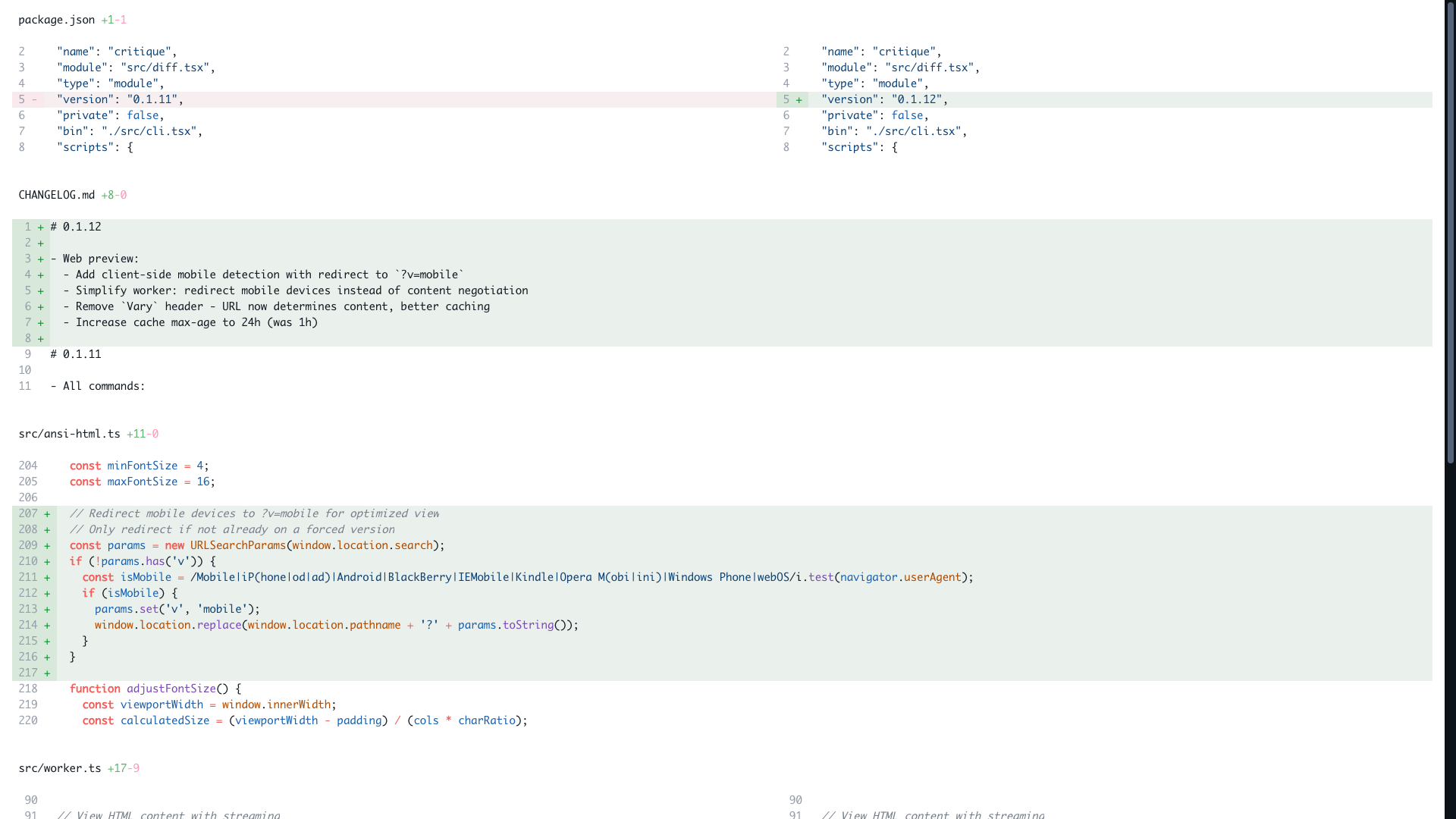This screenshot has height=819, width=1456.
Task: Click the +17-9 diff stat beside src/worker.ts
Action: [124, 767]
